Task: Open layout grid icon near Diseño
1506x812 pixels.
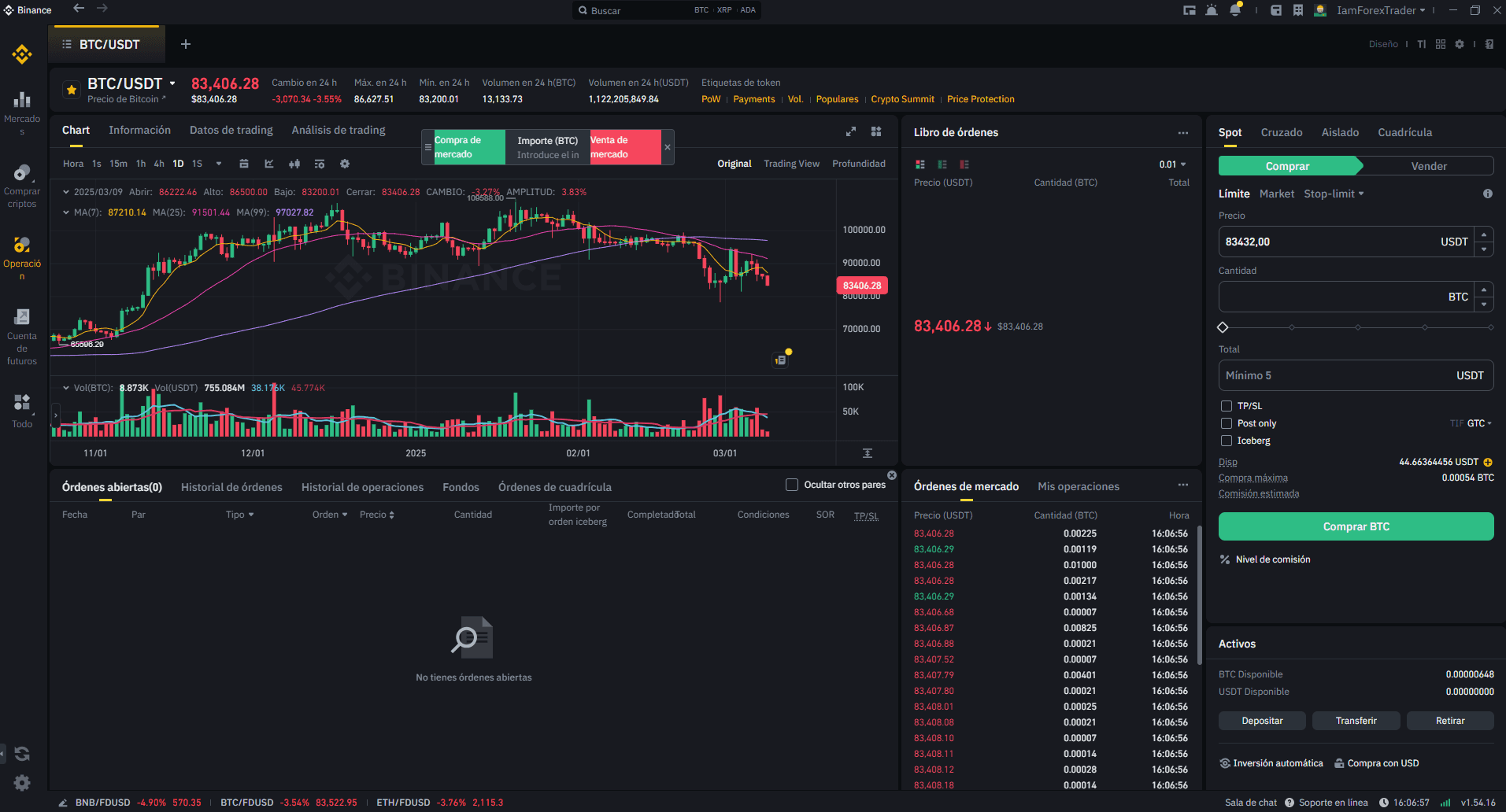Action: [x=1441, y=44]
